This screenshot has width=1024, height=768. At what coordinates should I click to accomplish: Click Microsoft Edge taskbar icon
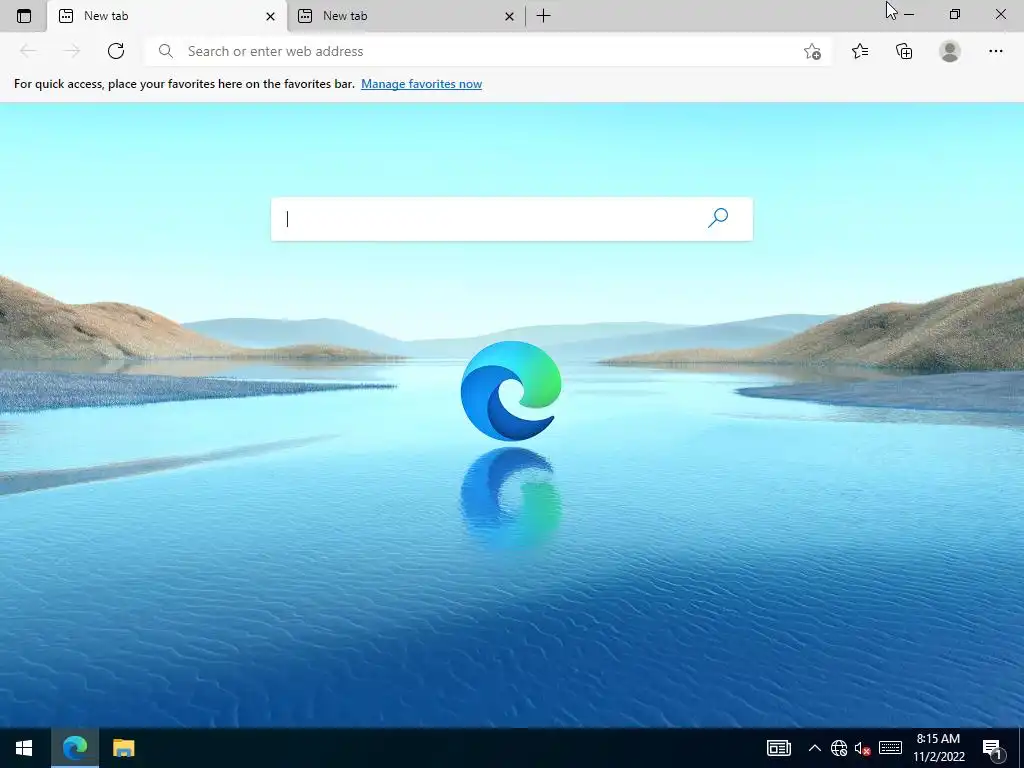point(75,748)
